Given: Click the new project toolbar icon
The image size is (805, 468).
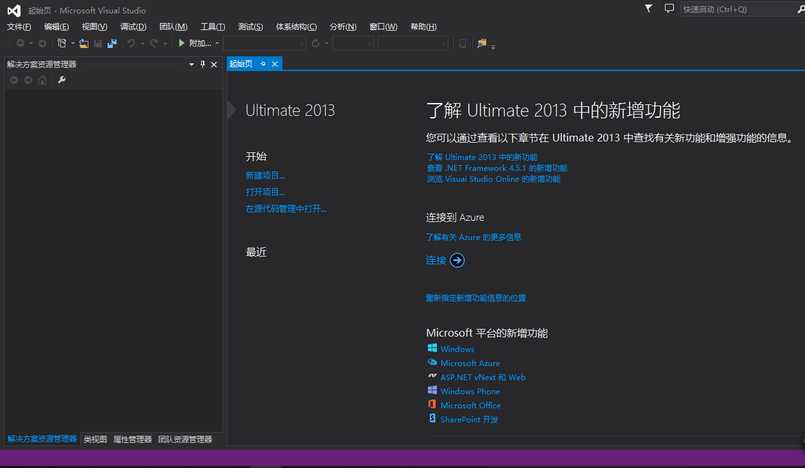Looking at the screenshot, I should click(x=62, y=43).
